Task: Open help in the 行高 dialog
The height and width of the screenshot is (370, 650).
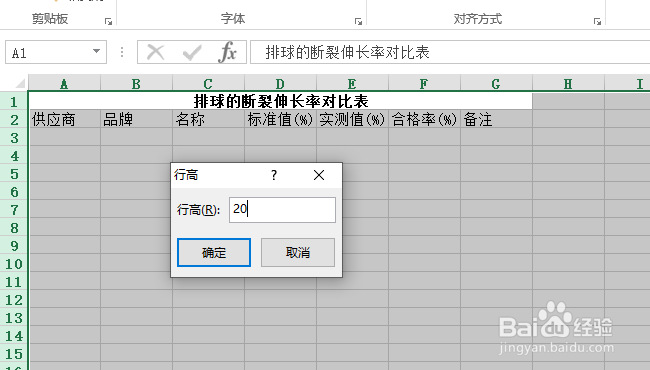Action: pos(274,175)
